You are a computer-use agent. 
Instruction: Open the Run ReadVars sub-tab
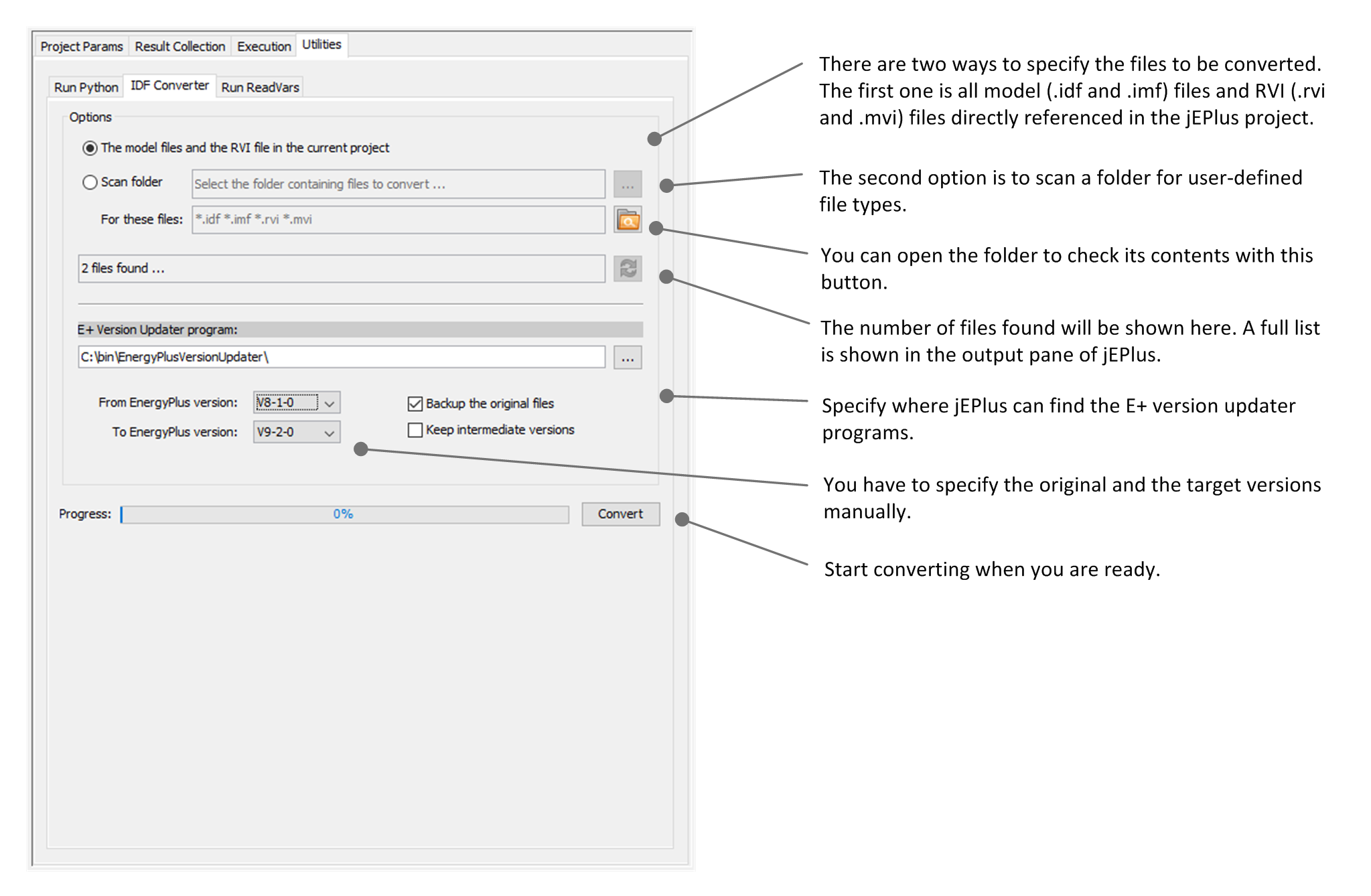tap(260, 87)
